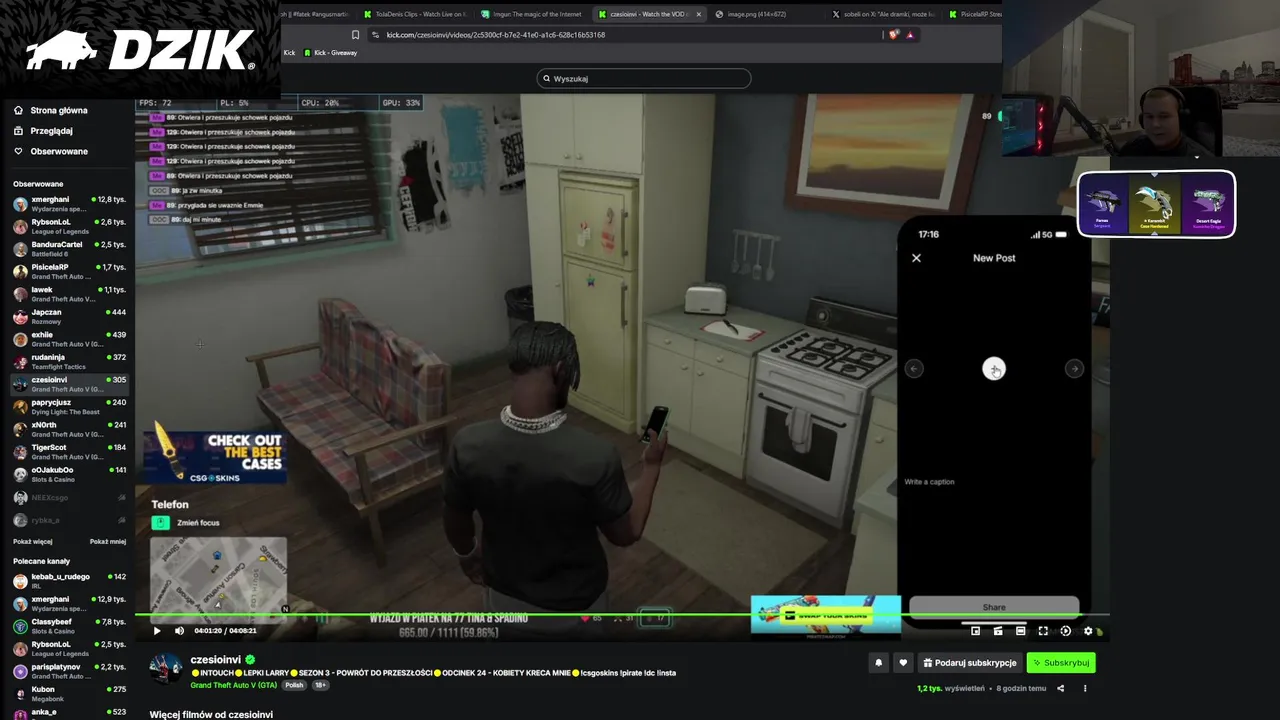
Task: Open kebab_u_rudego recommended channel
Action: 70,581
